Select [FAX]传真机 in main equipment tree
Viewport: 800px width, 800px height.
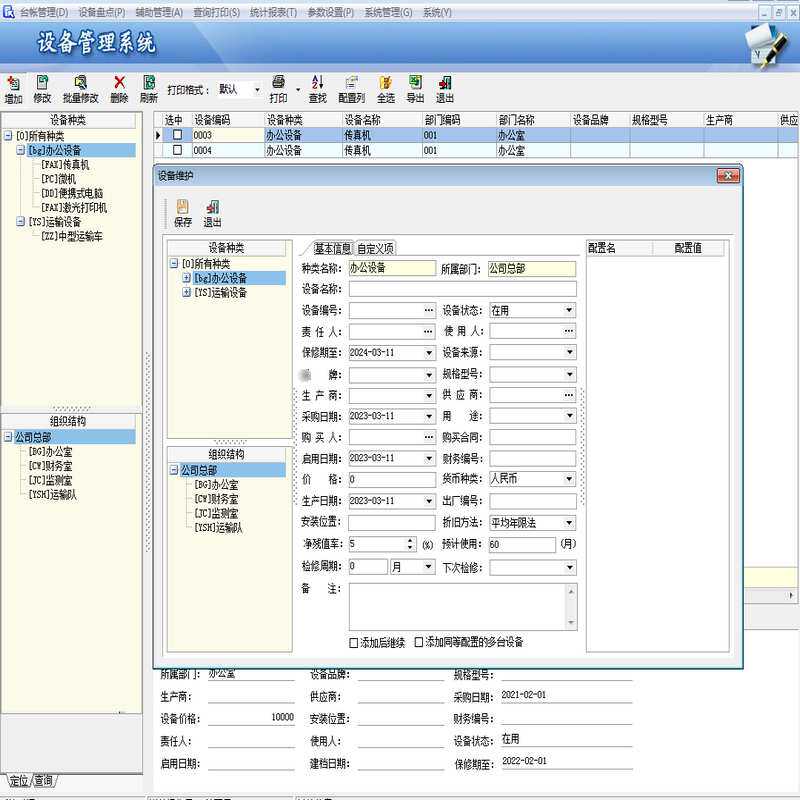65,165
